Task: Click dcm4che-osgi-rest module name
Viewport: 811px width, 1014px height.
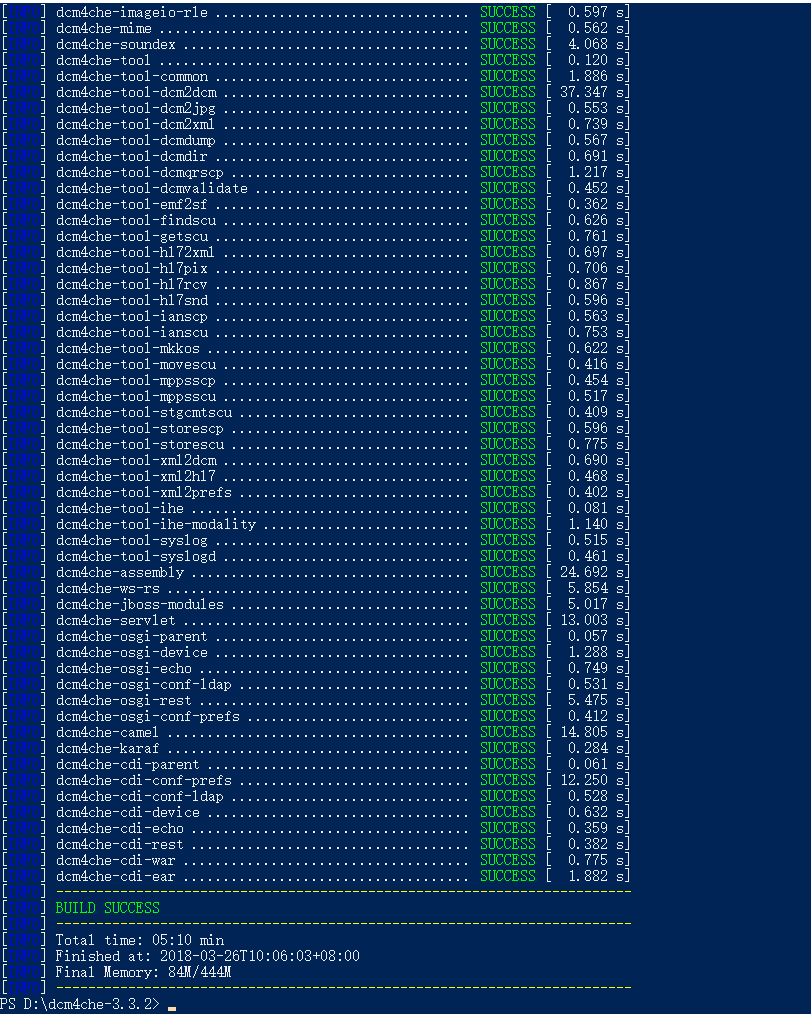Action: click(x=124, y=700)
